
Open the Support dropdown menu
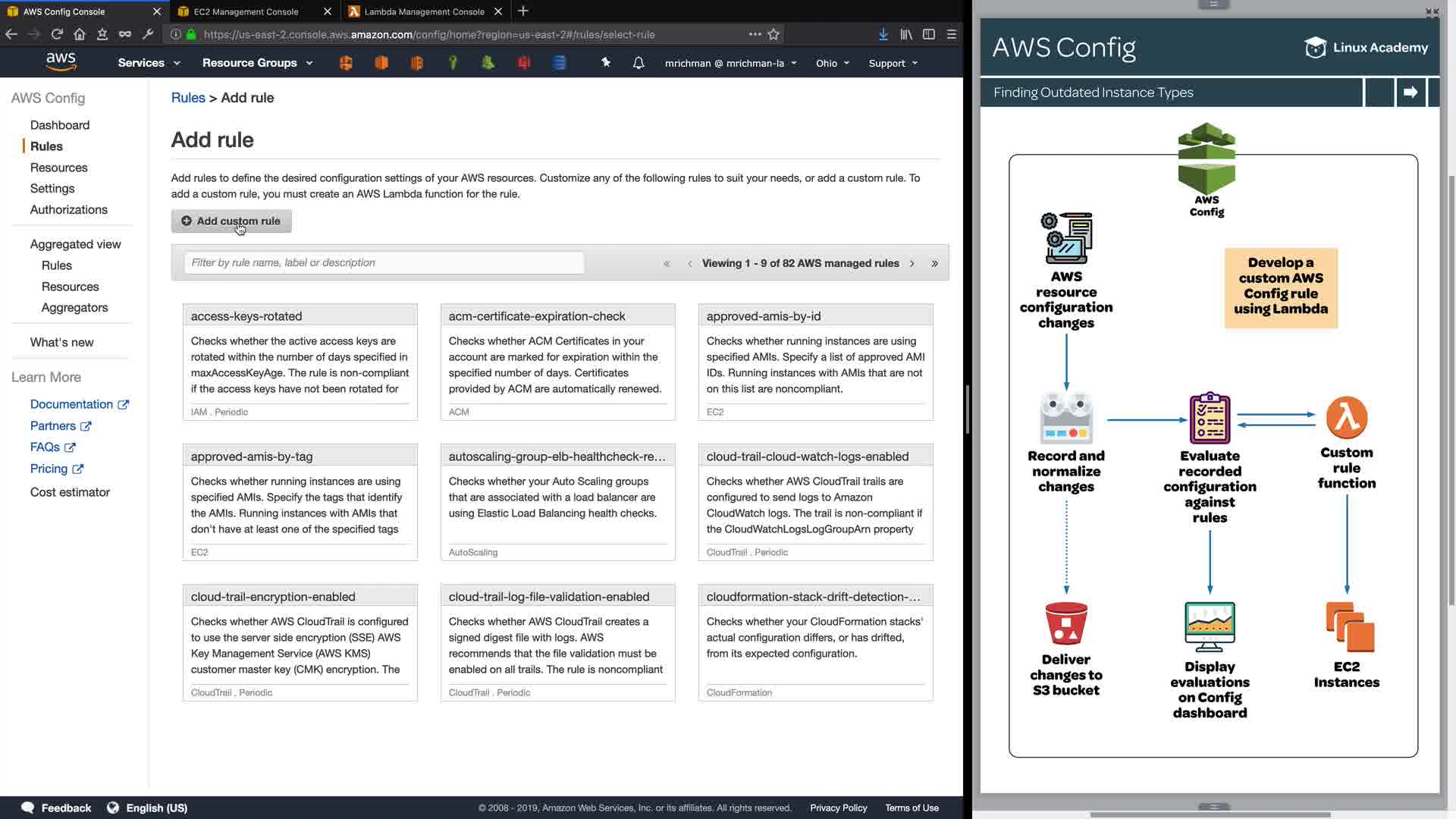(893, 63)
